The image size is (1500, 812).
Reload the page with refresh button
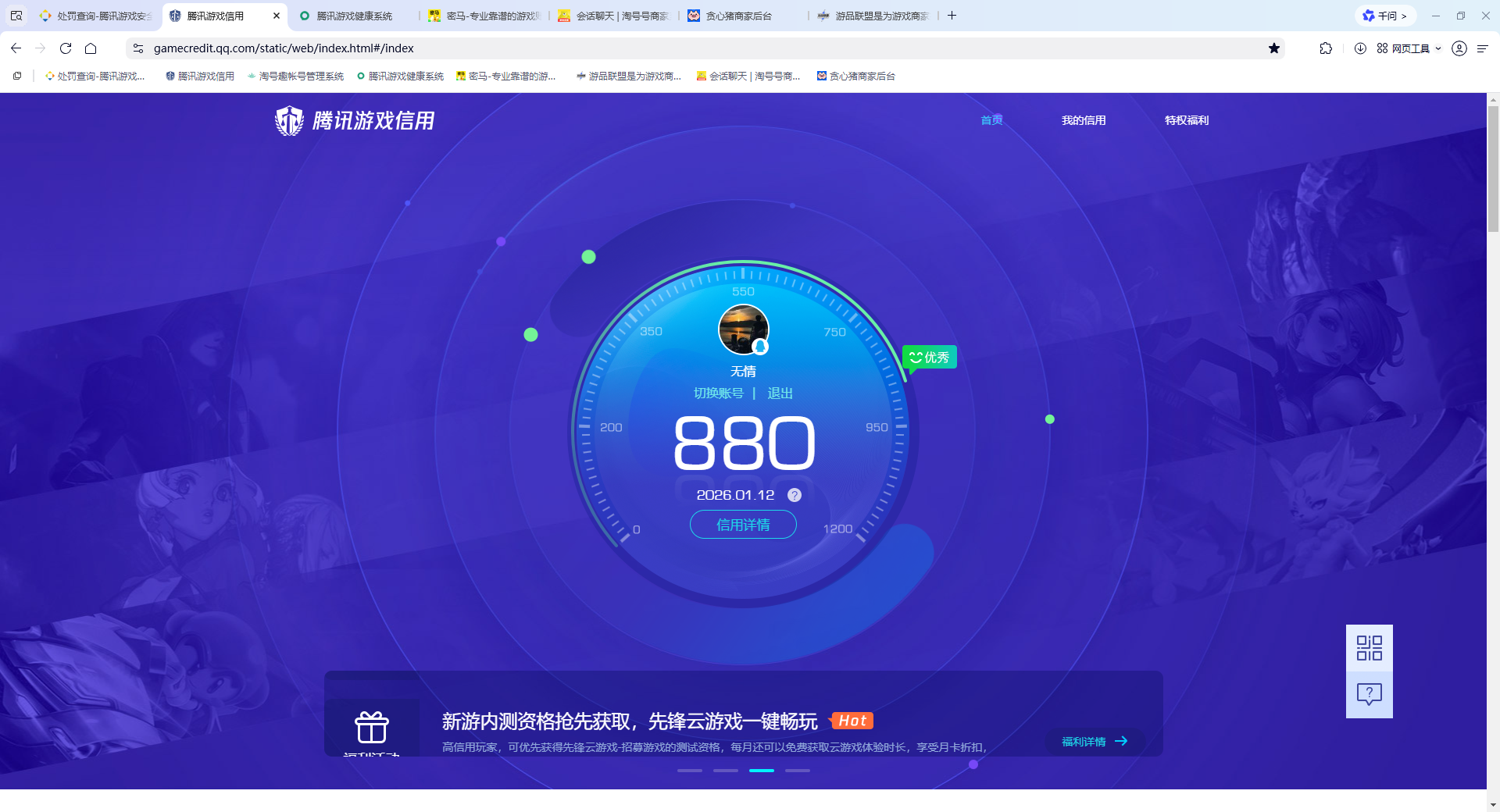tap(66, 48)
